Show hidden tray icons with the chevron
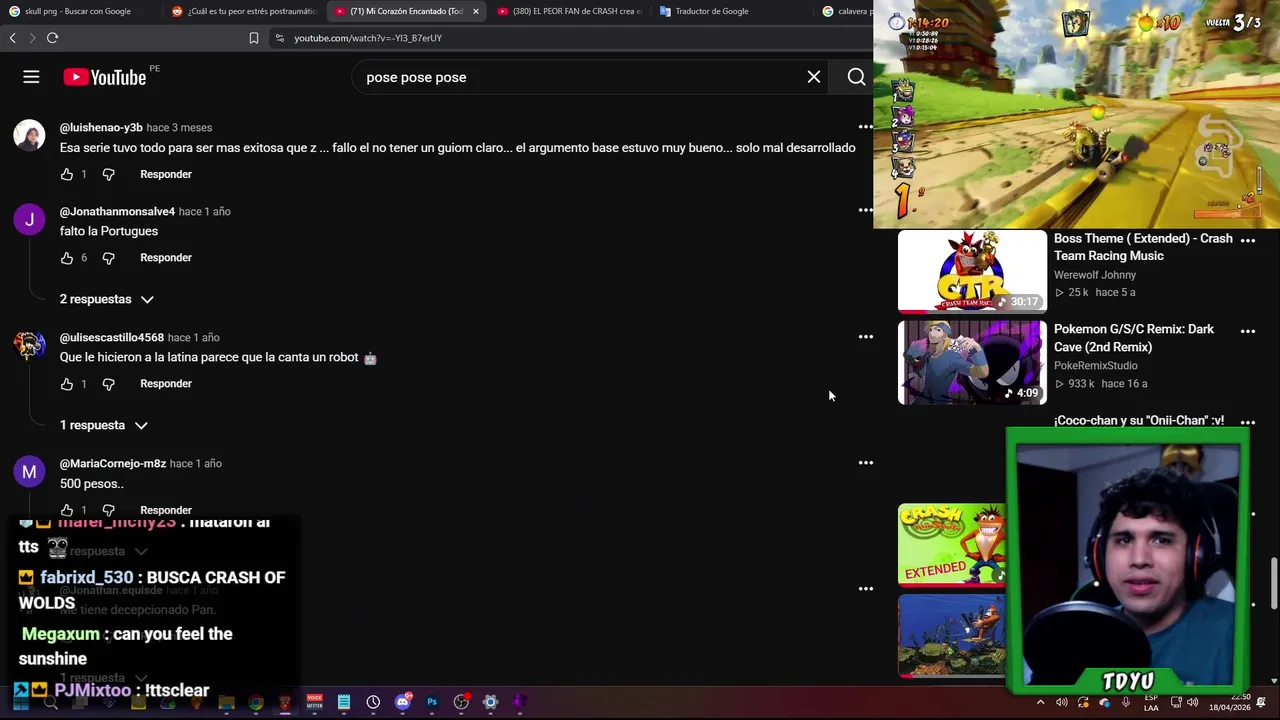The image size is (1280, 720). 1040,703
